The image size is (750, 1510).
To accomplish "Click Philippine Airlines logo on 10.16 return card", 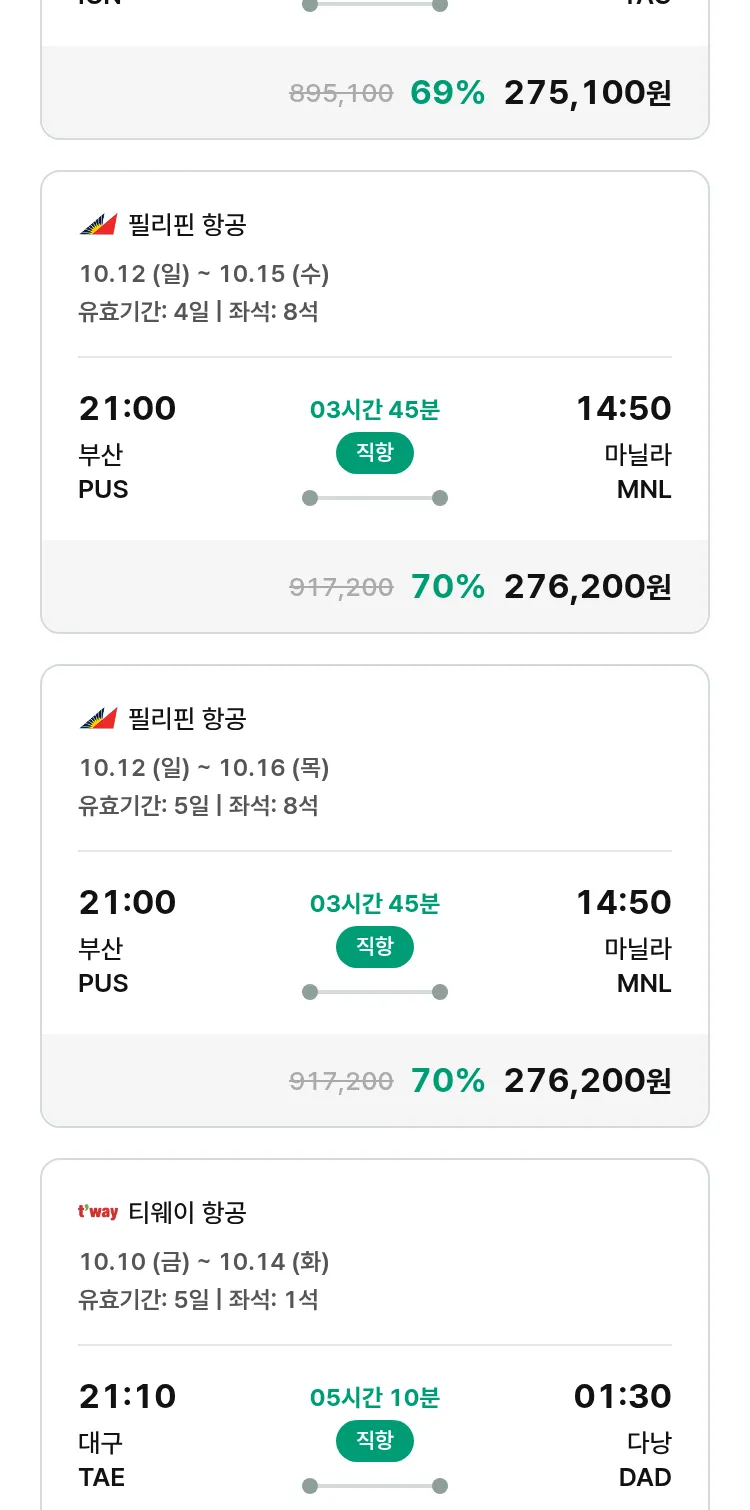I will [98, 719].
